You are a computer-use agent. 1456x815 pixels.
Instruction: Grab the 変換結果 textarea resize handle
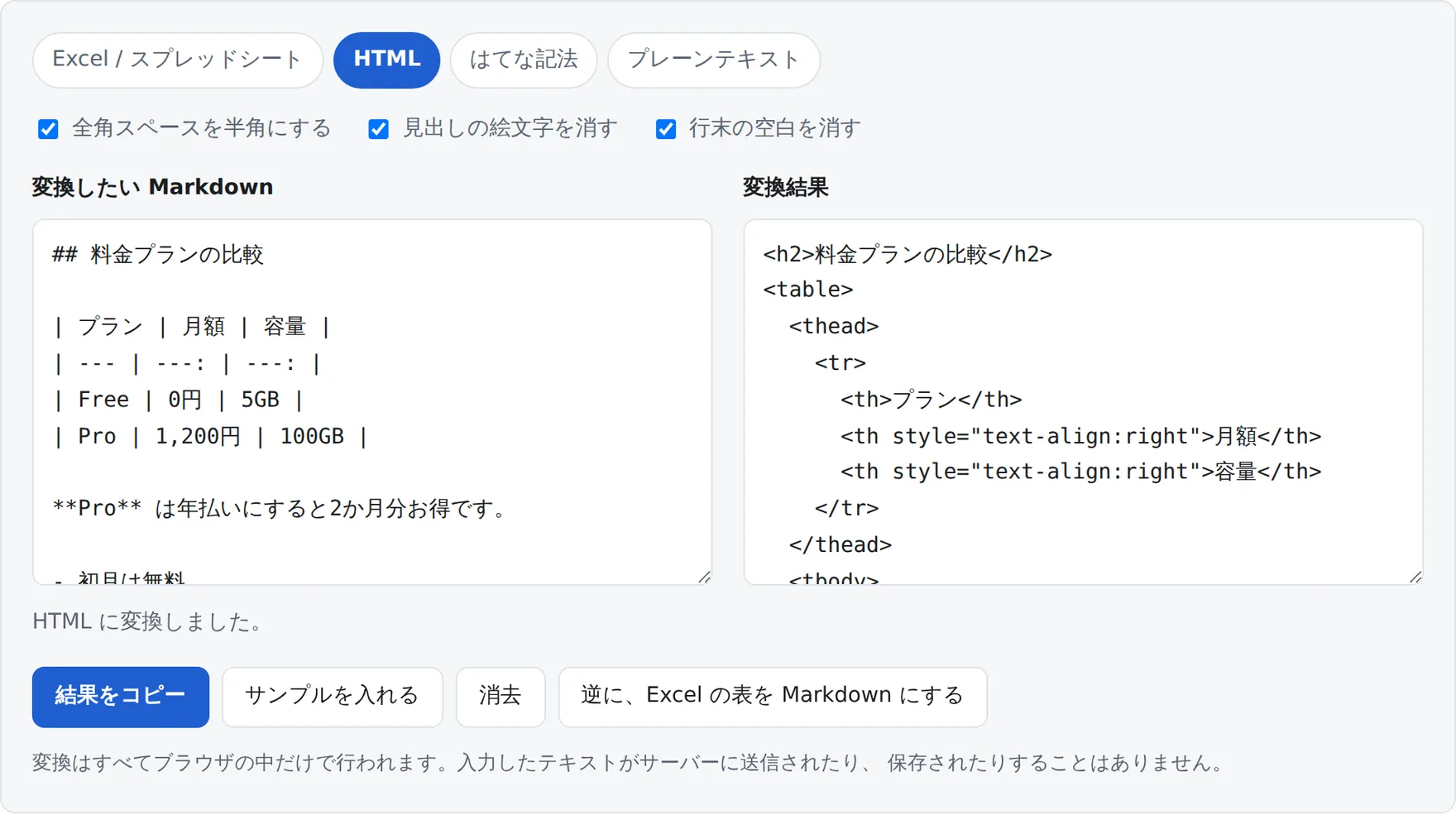tap(1415, 577)
